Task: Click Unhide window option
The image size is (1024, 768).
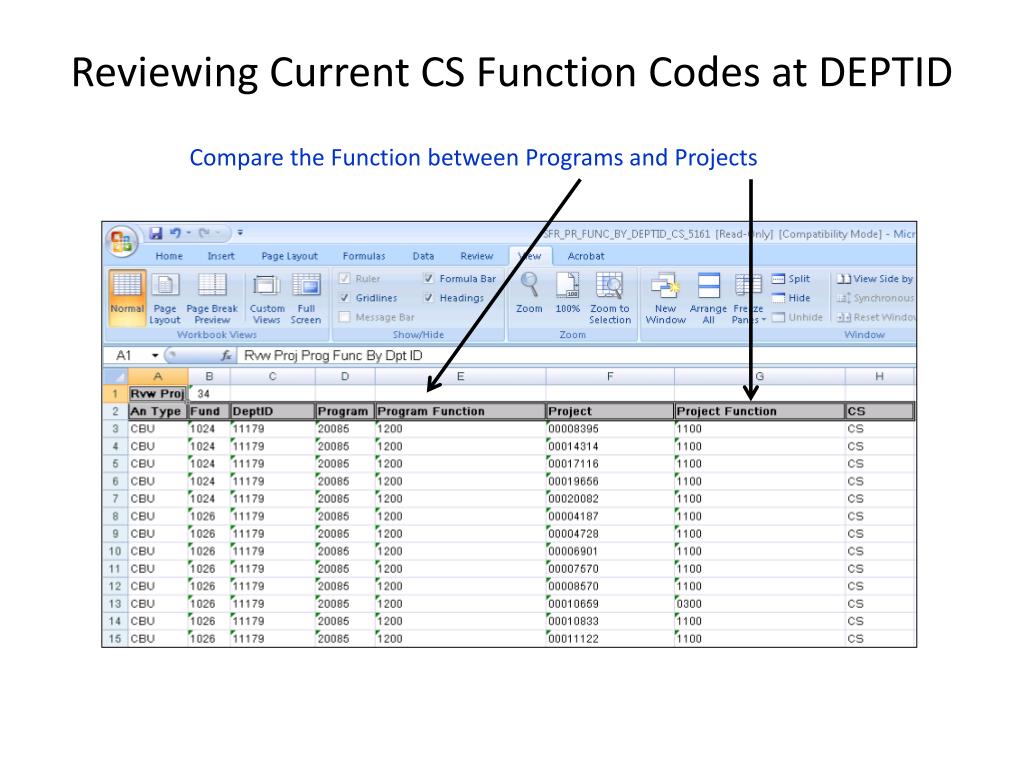Action: [x=797, y=317]
